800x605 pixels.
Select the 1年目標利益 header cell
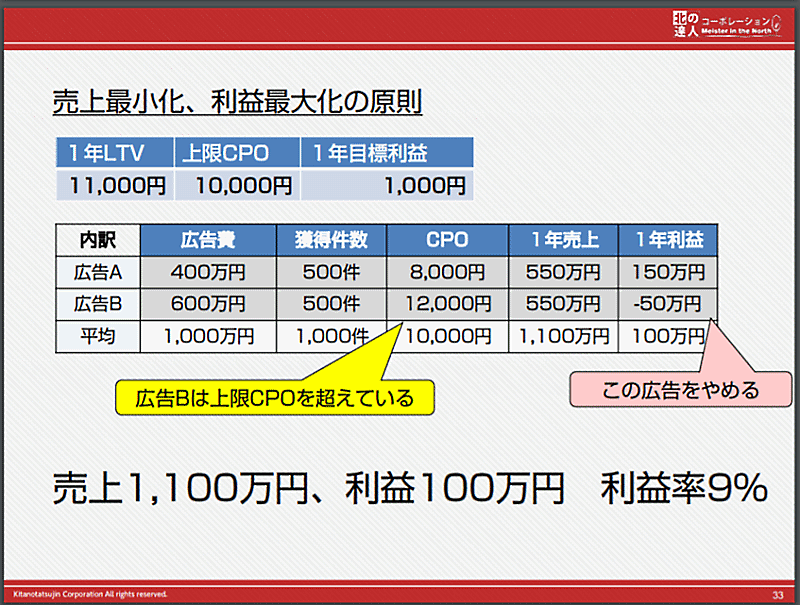click(x=385, y=153)
